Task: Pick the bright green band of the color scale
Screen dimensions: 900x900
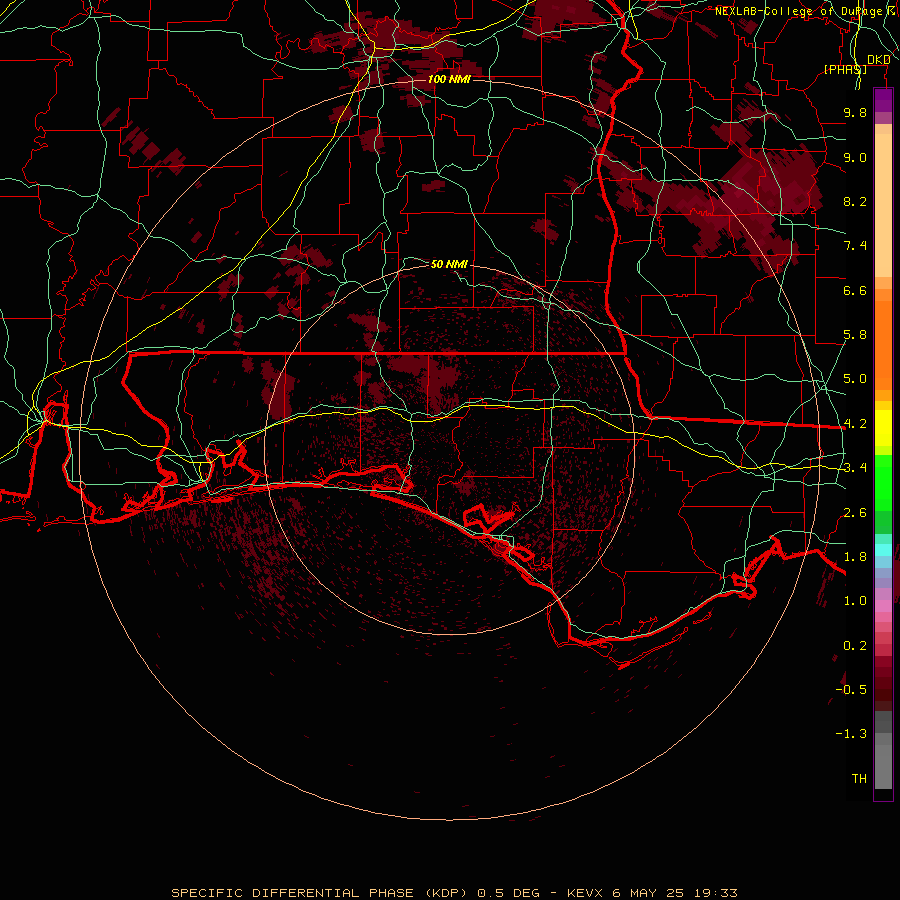Action: (883, 482)
